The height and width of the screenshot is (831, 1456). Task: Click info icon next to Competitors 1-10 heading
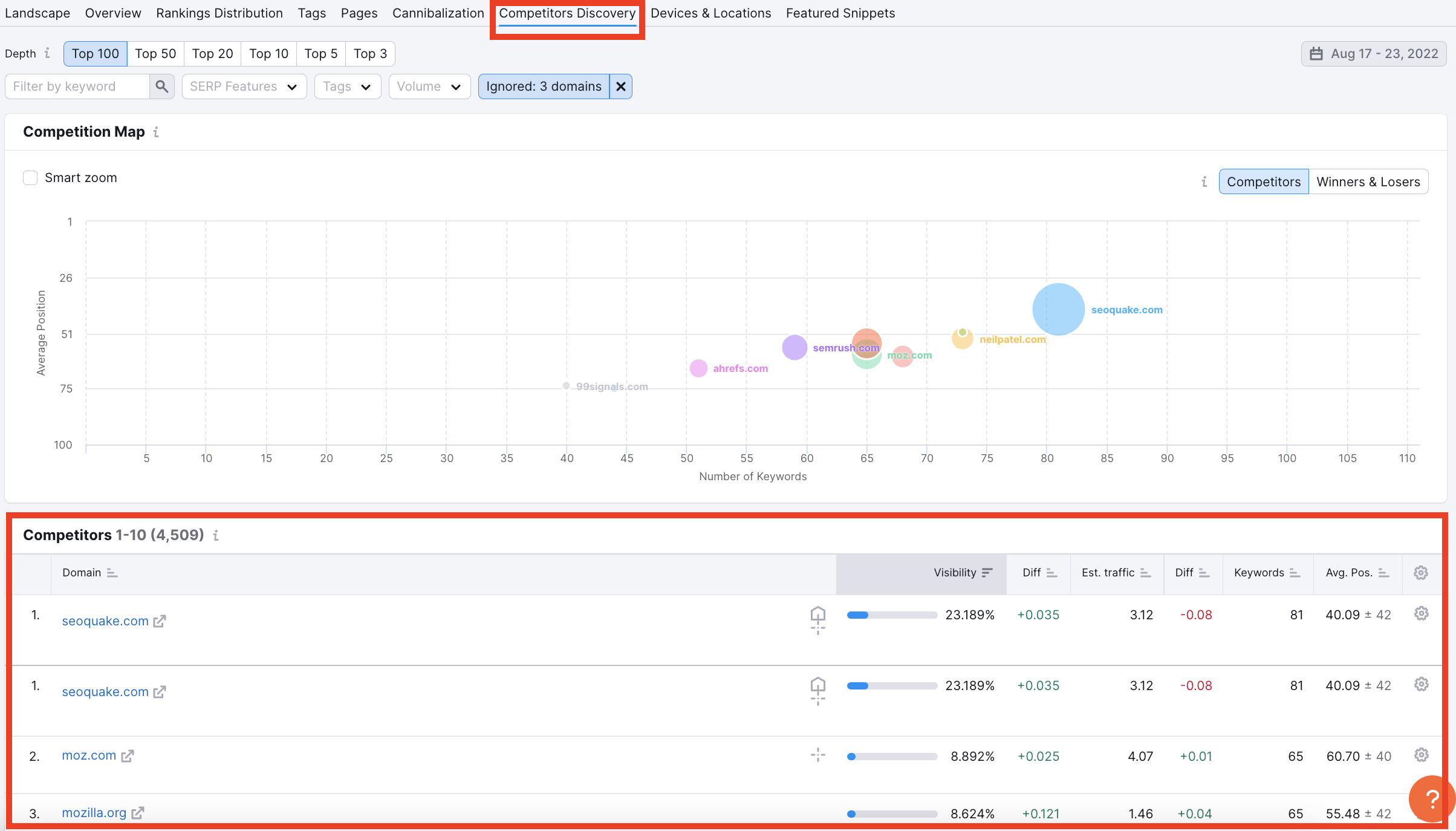[x=216, y=535]
